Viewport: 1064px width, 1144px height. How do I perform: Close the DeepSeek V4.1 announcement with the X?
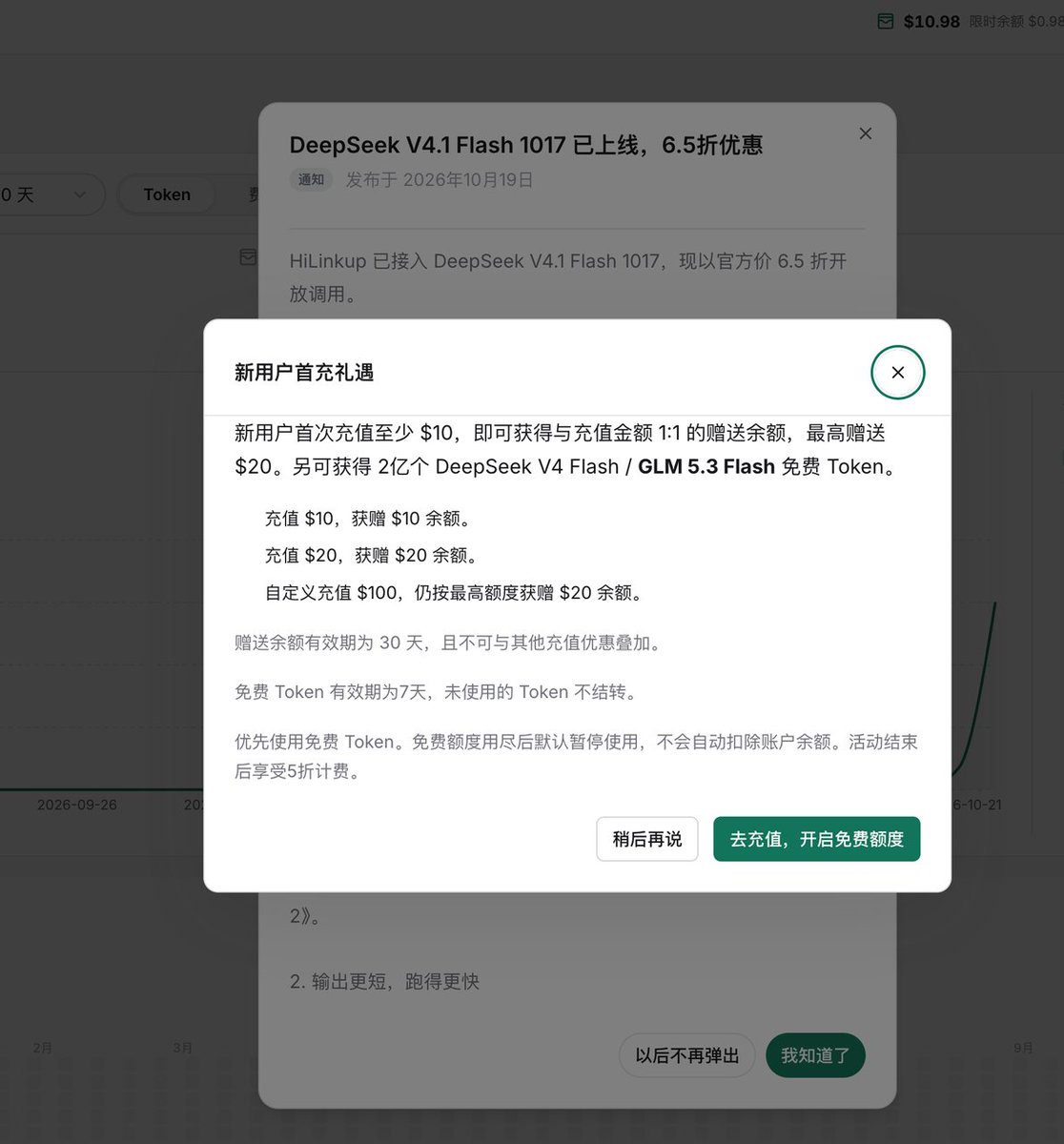pyautogui.click(x=866, y=133)
